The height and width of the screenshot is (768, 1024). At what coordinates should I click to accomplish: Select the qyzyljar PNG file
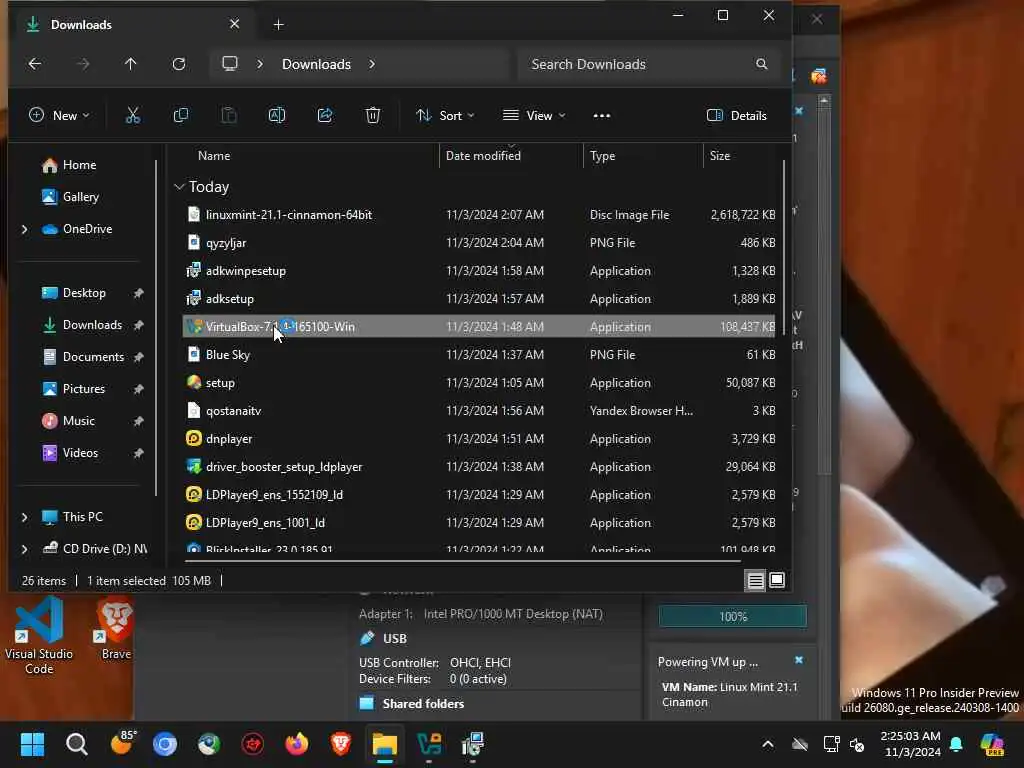479,243
